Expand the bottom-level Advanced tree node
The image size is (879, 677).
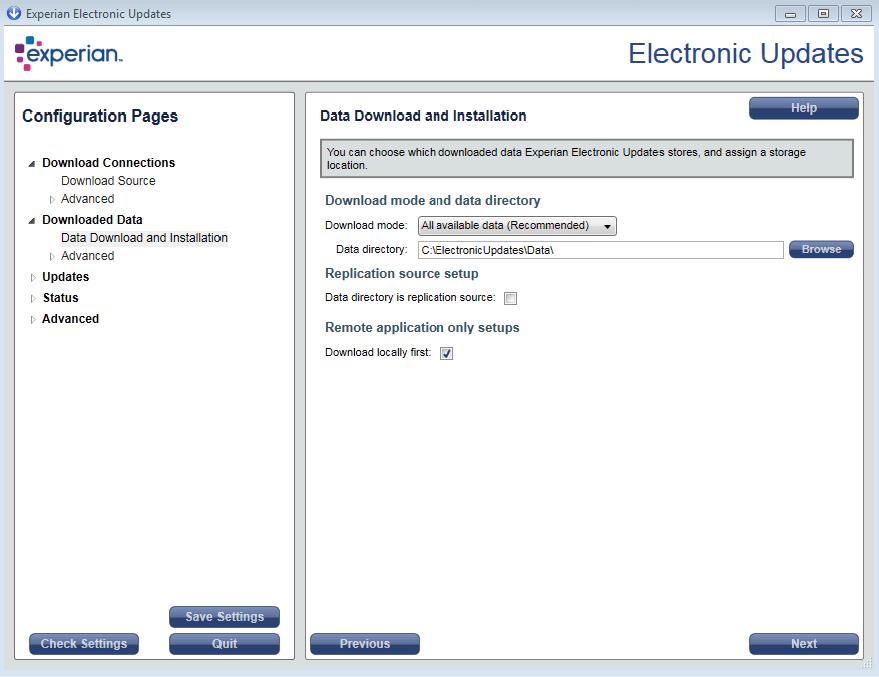pos(32,319)
